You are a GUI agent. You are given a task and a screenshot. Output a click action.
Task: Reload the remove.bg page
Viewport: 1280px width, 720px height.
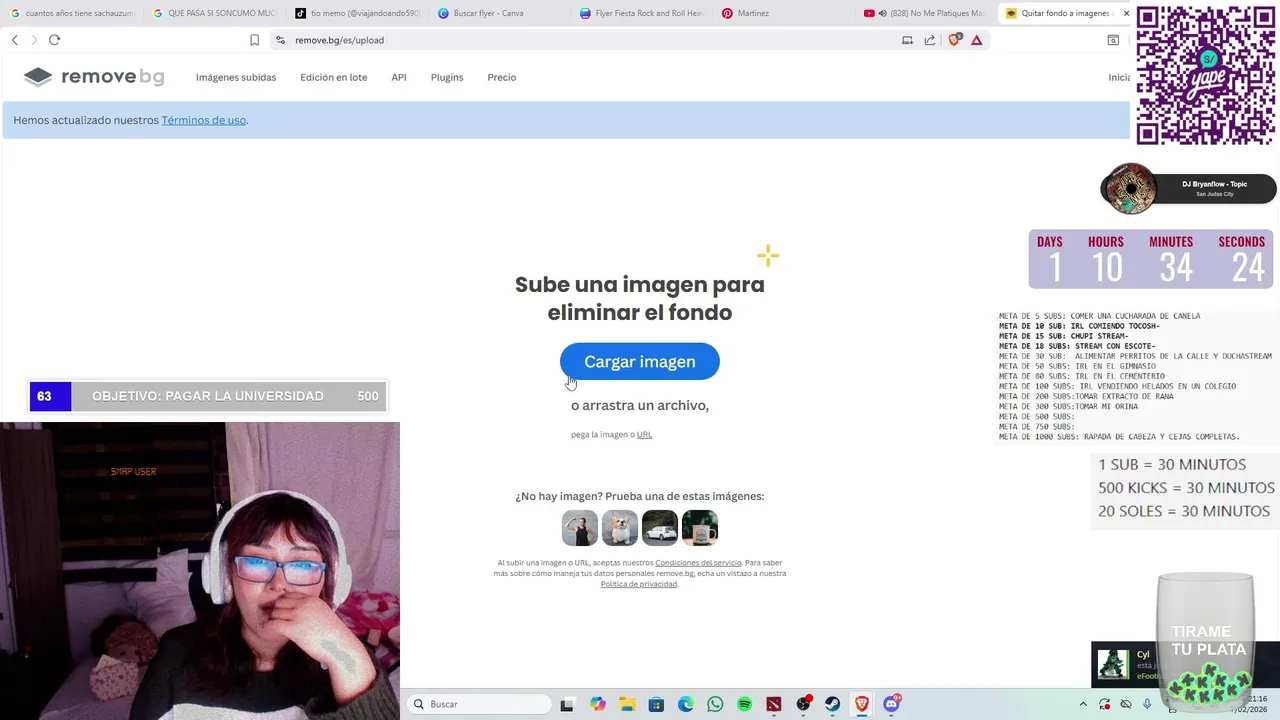tap(54, 40)
